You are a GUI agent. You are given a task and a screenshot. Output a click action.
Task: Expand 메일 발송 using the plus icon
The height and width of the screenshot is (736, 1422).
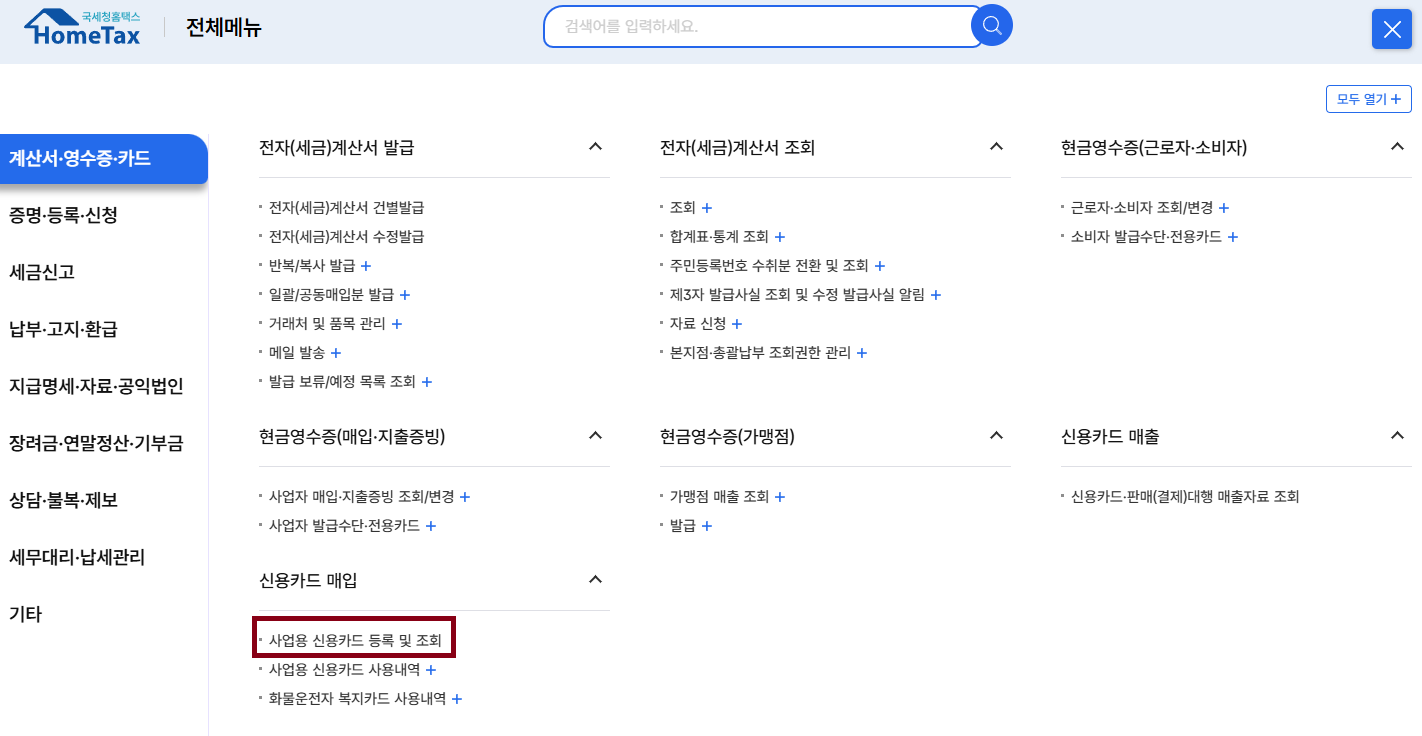click(336, 352)
